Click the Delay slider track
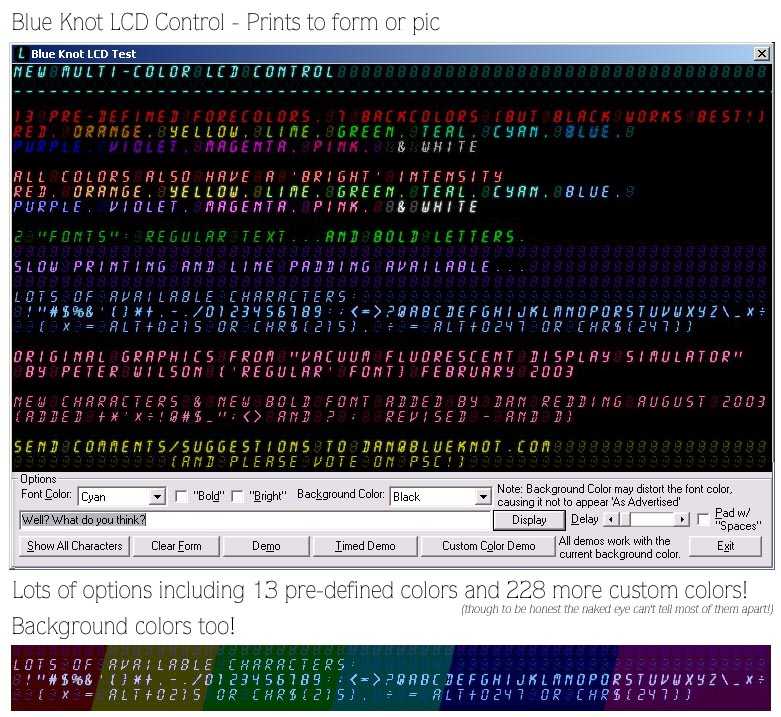The image size is (781, 717). (x=655, y=520)
